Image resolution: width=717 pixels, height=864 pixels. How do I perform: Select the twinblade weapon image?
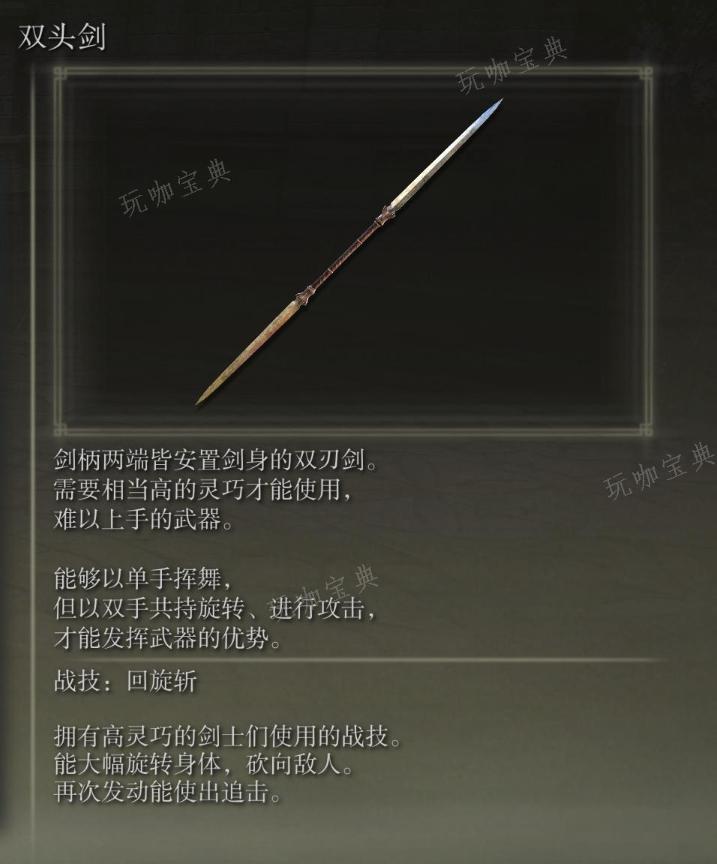pos(349,252)
